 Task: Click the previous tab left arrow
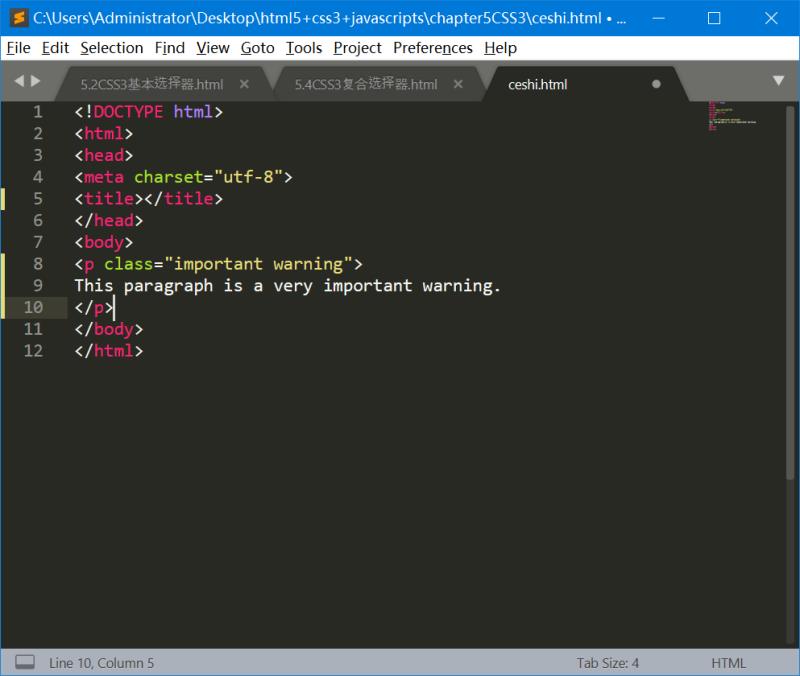point(19,81)
